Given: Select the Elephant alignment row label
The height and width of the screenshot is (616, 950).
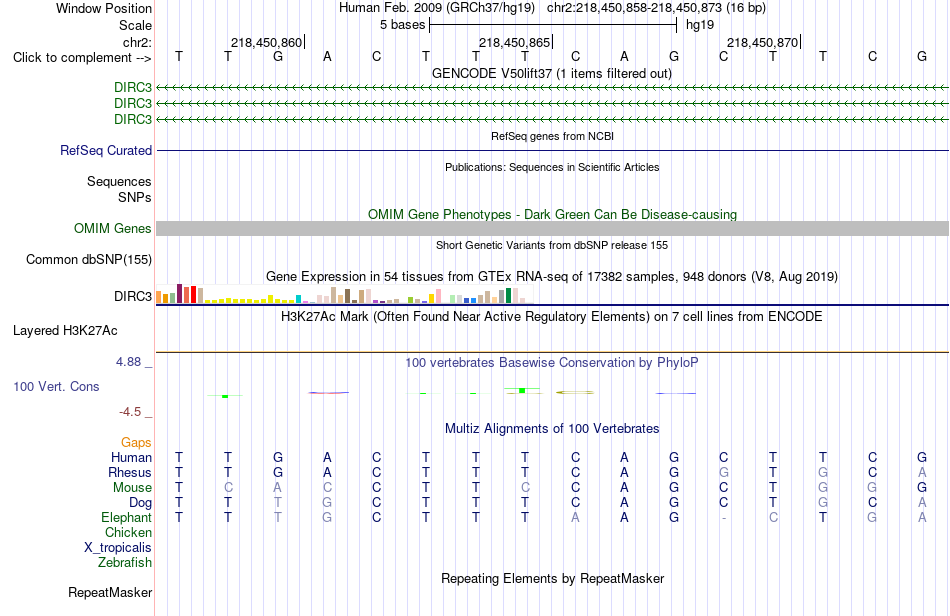Looking at the screenshot, I should (x=127, y=517).
